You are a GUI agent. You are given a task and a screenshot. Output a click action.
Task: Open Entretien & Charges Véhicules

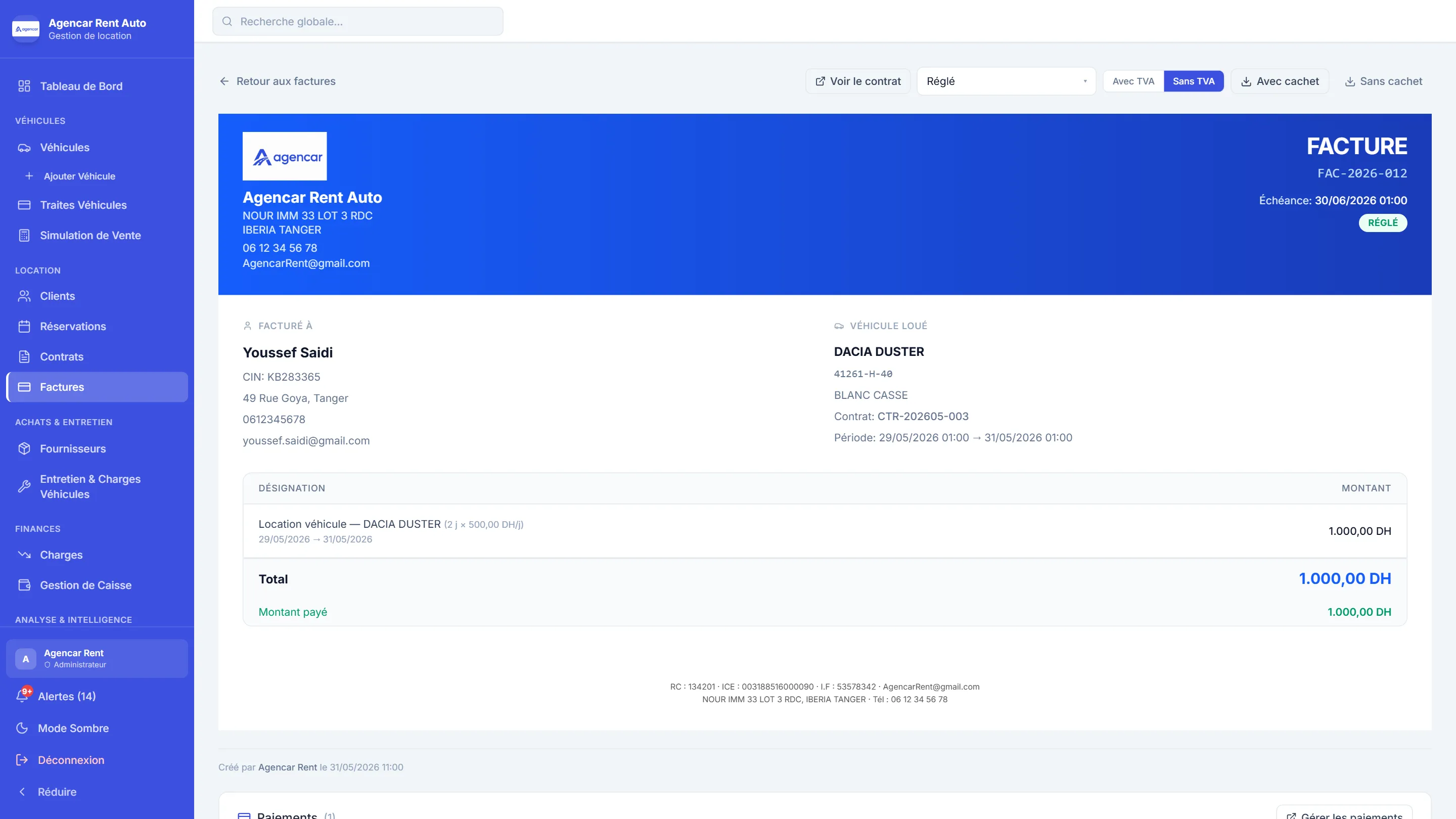click(x=97, y=487)
